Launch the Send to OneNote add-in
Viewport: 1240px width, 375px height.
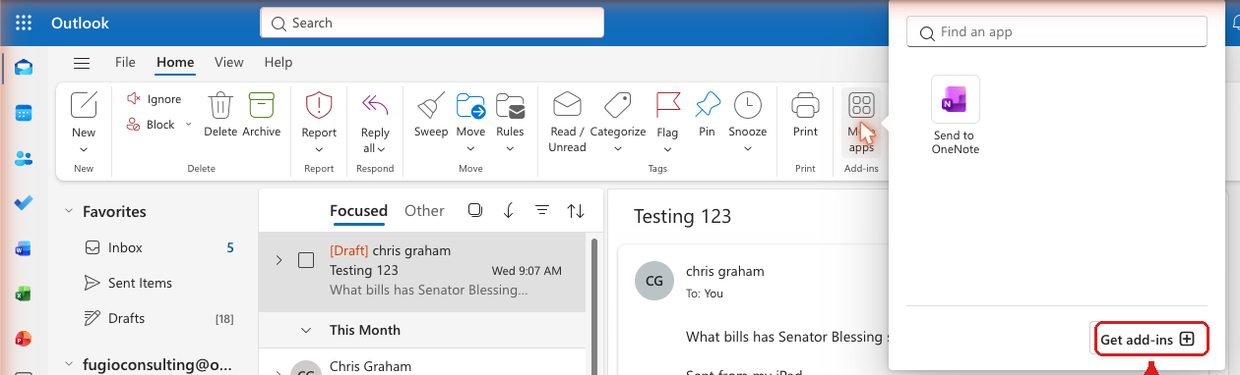pyautogui.click(x=955, y=115)
